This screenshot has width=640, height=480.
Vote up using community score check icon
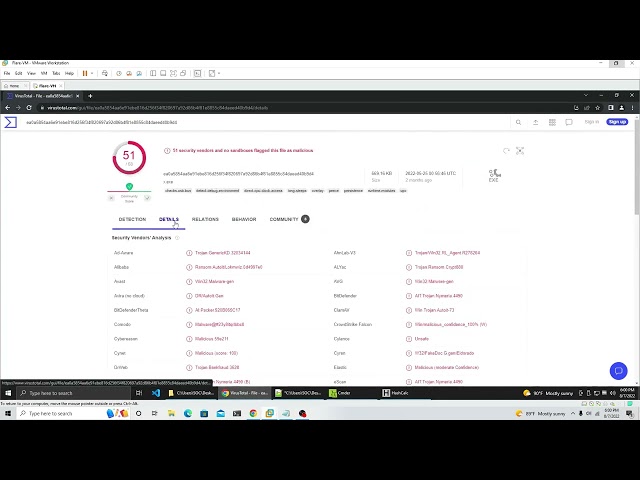[147, 198]
